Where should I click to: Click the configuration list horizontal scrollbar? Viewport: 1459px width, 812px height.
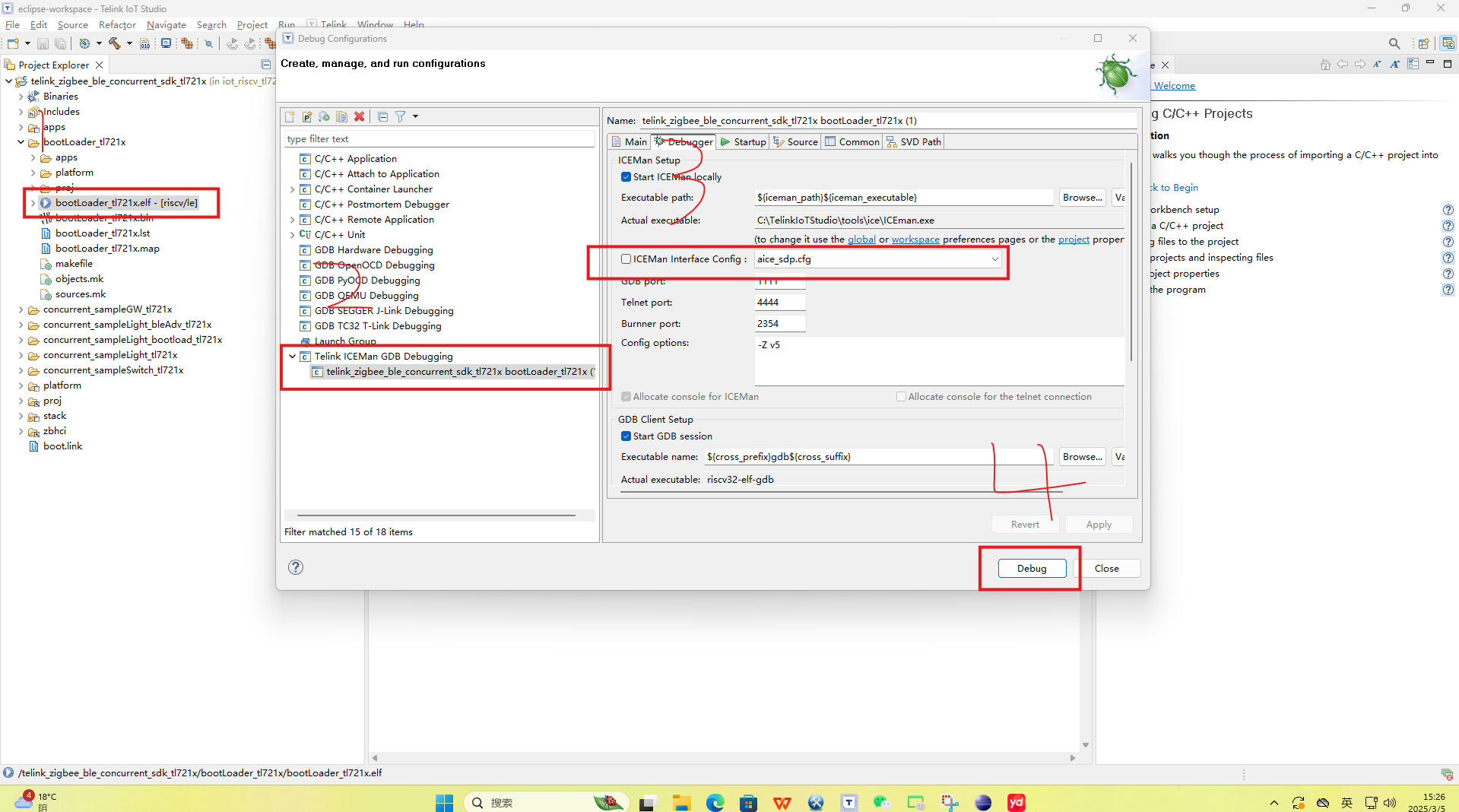[436, 515]
